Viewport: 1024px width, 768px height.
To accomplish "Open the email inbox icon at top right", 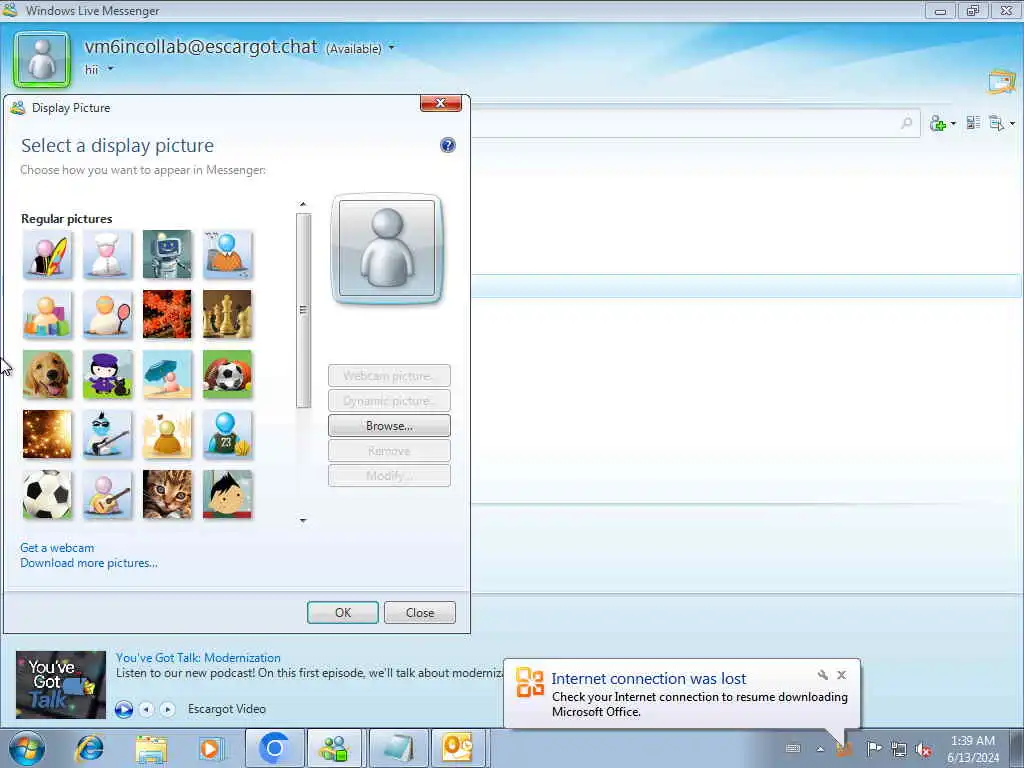I will click(x=1002, y=82).
